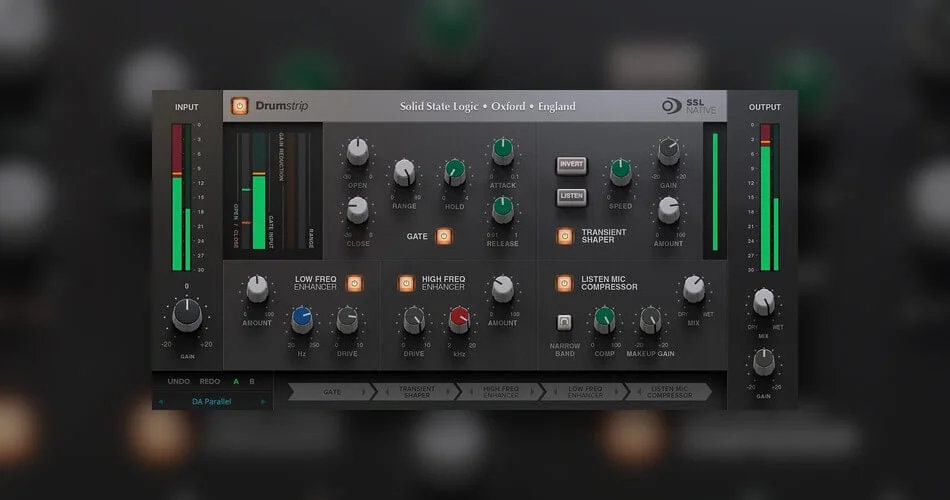
Task: Click the red kHz frequency knob
Action: click(x=459, y=320)
